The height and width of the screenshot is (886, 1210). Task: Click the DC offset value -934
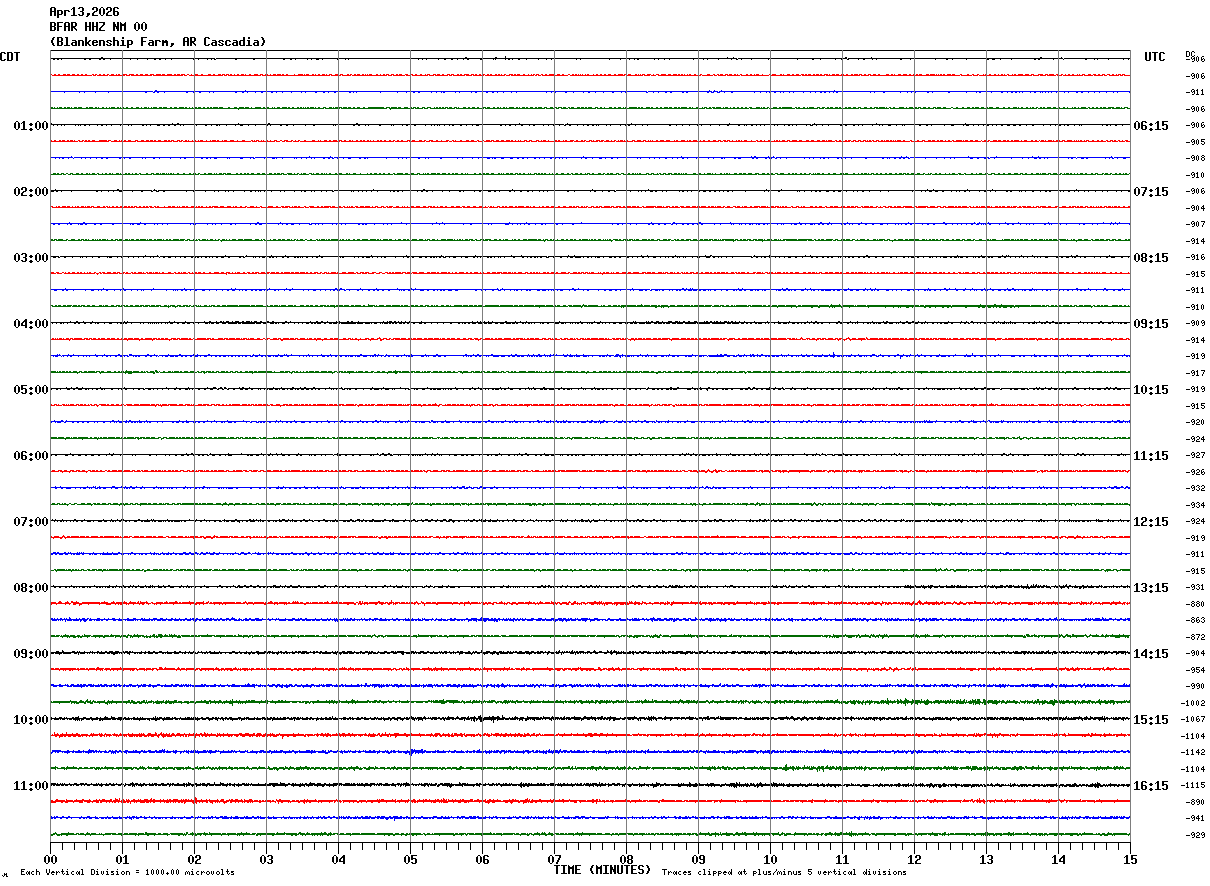1195,505
